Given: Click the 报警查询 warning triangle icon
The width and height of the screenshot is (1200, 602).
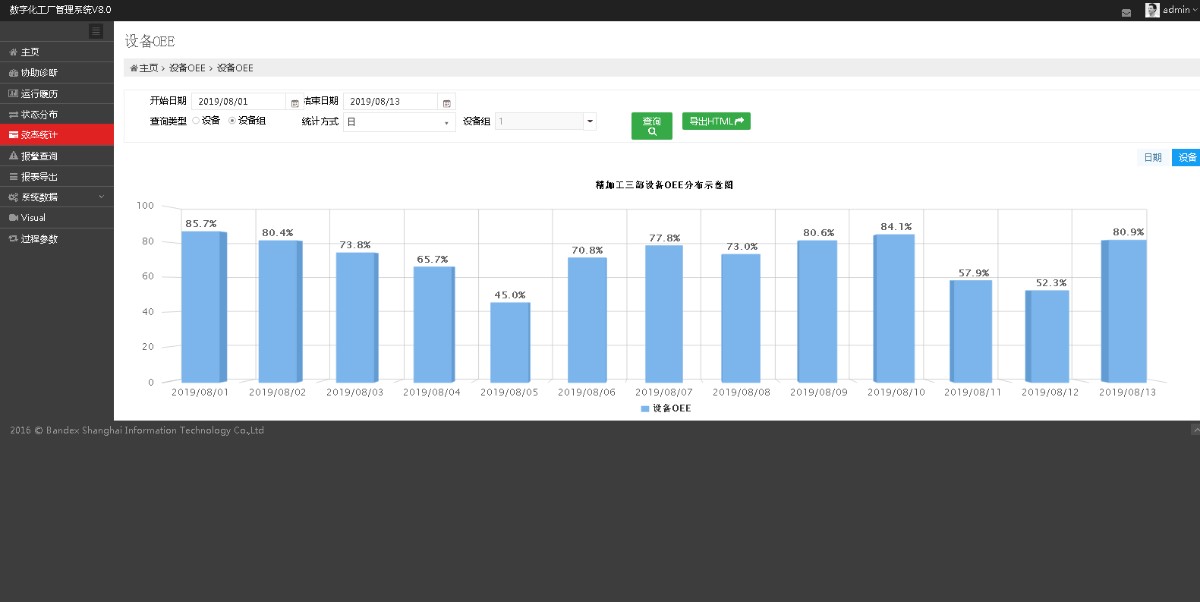Looking at the screenshot, I should pos(13,156).
